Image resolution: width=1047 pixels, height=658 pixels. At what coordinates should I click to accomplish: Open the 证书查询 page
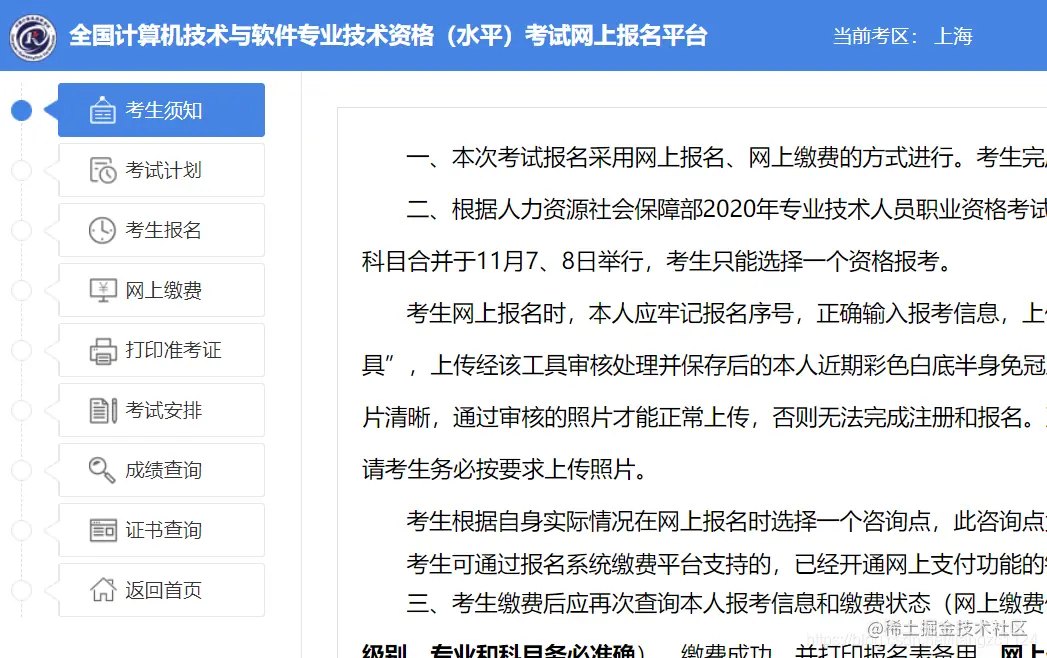click(160, 530)
